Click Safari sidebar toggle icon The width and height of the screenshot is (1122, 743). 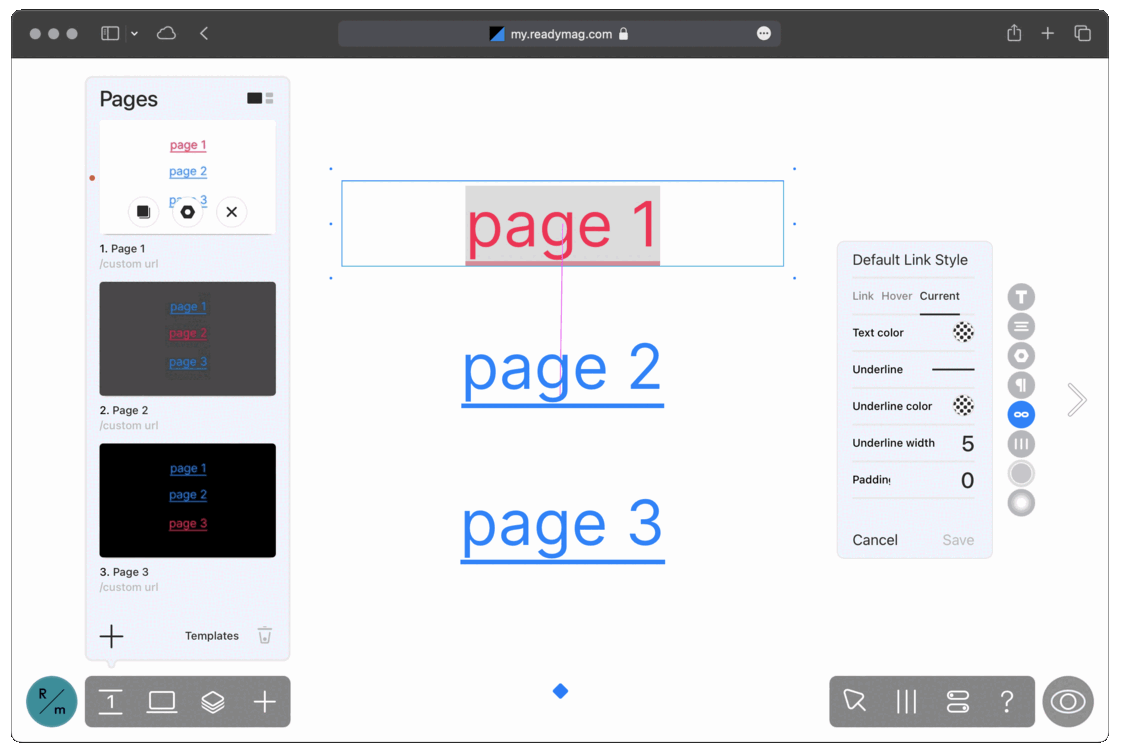[110, 34]
